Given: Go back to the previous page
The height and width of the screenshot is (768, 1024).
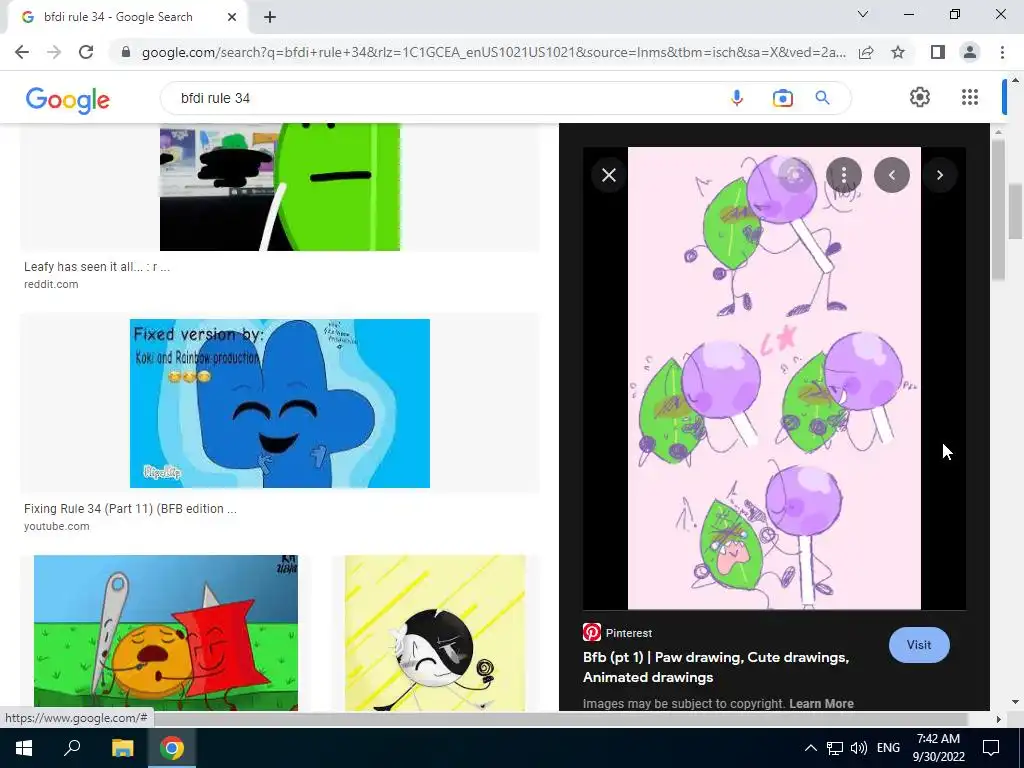Looking at the screenshot, I should [x=22, y=52].
